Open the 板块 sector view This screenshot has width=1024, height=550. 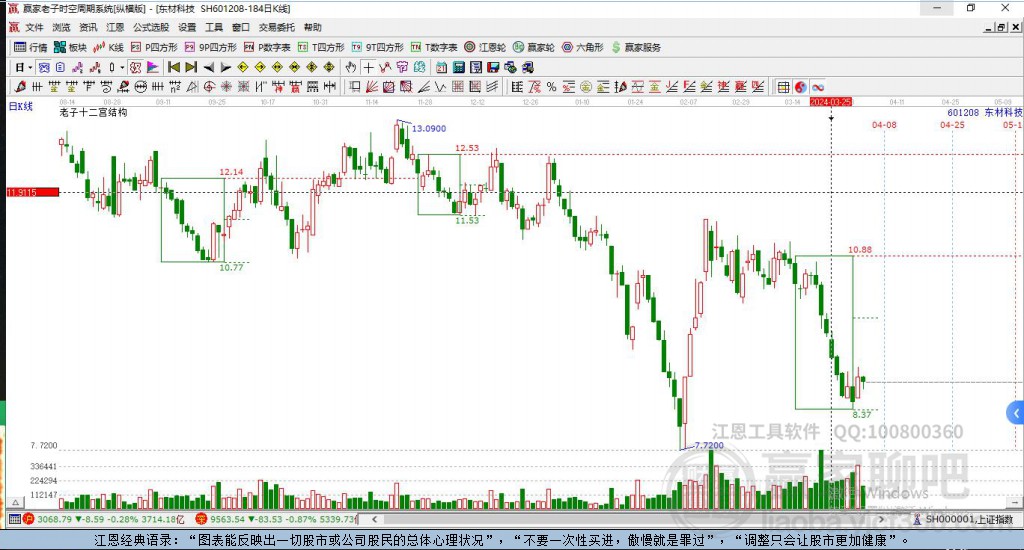[70, 47]
